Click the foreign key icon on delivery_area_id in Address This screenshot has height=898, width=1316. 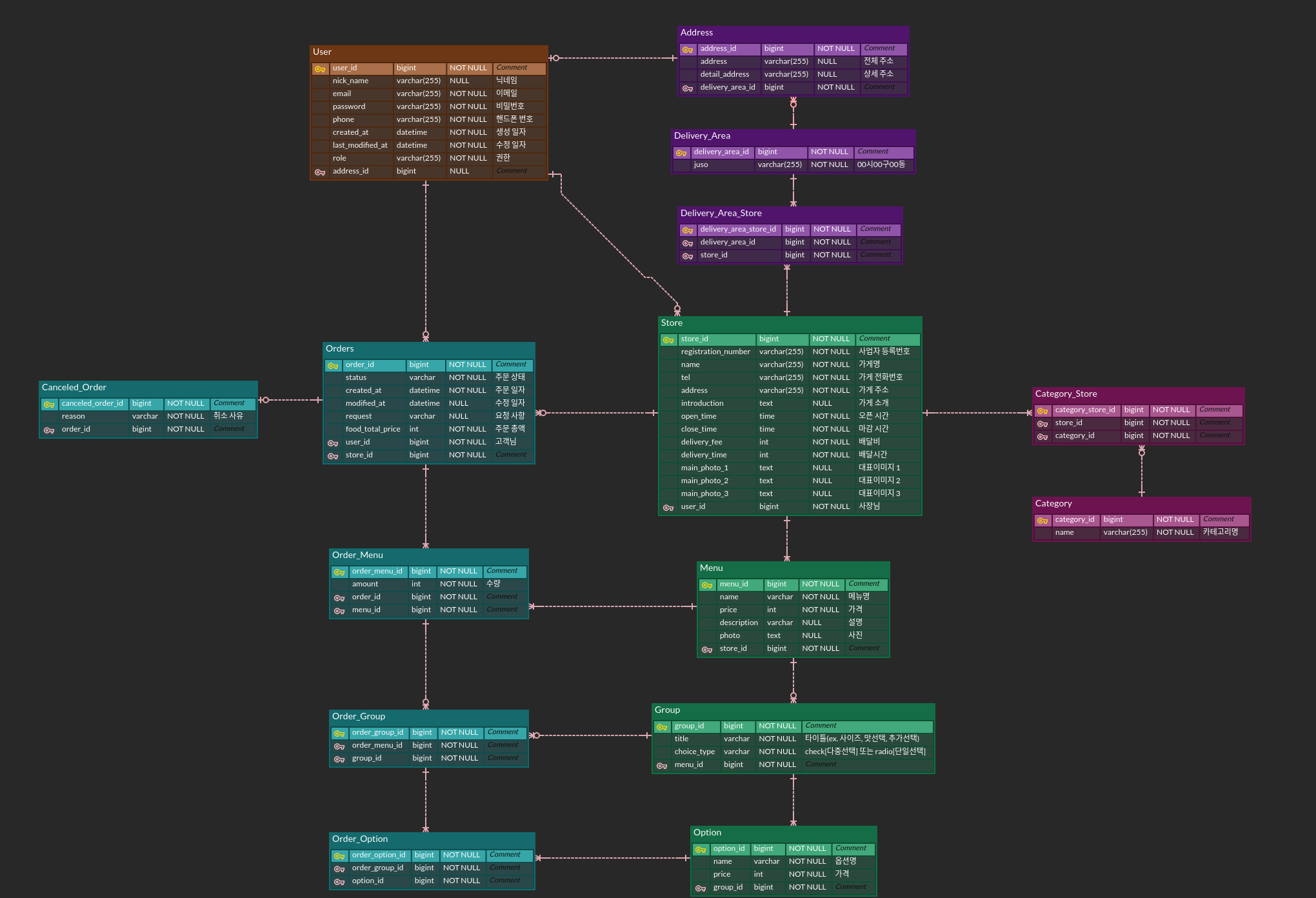pos(688,87)
